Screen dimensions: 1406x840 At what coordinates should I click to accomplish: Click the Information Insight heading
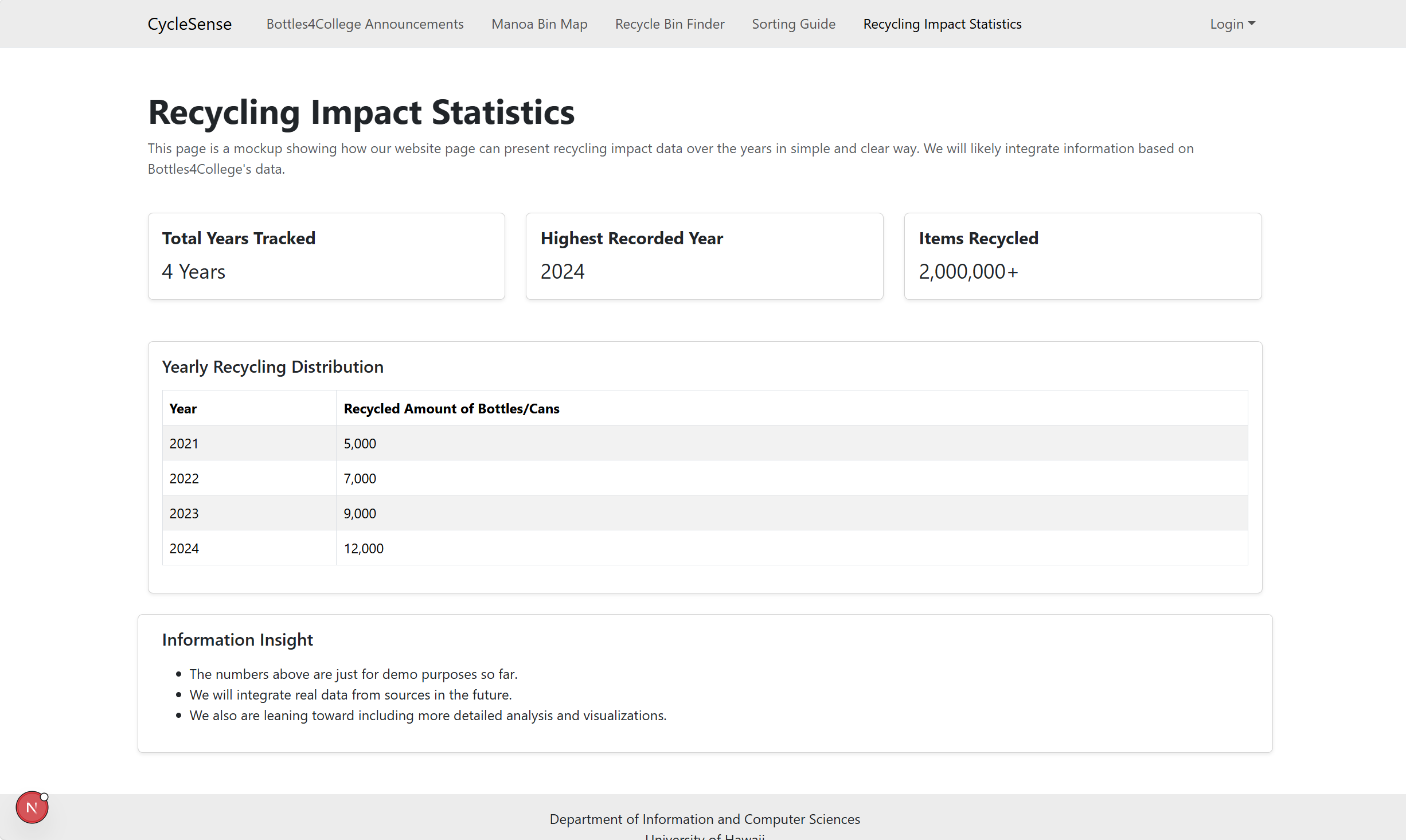coord(237,640)
